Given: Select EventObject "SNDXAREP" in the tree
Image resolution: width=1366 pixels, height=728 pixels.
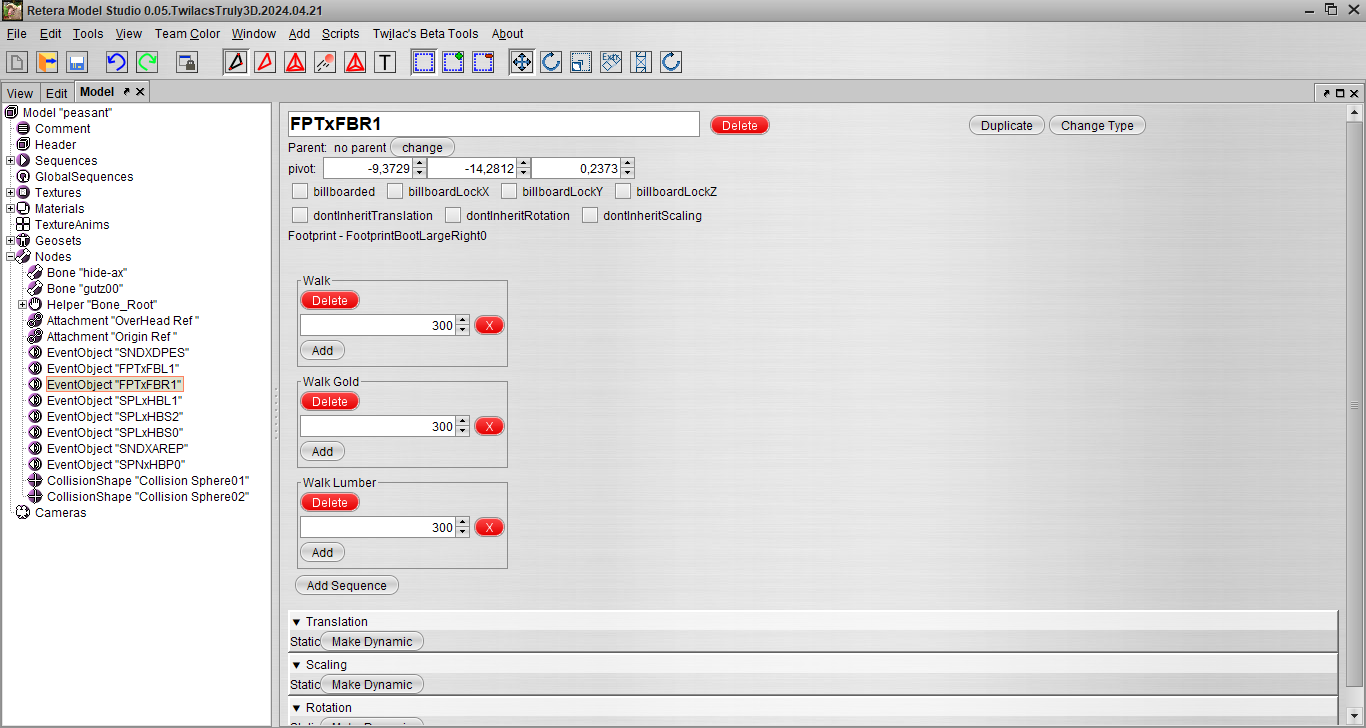Looking at the screenshot, I should click(x=117, y=449).
